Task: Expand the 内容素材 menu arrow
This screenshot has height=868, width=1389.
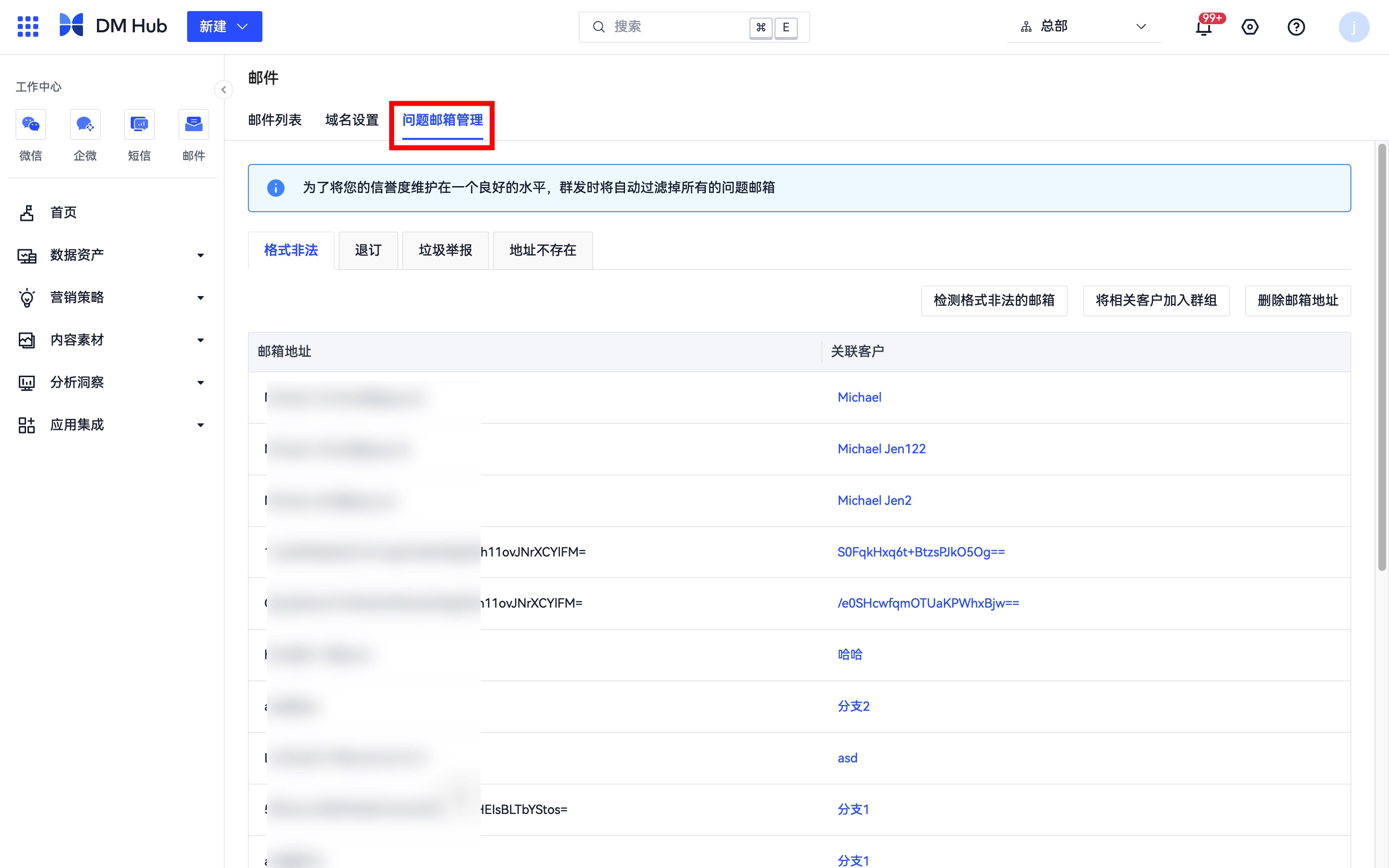Action: point(200,340)
